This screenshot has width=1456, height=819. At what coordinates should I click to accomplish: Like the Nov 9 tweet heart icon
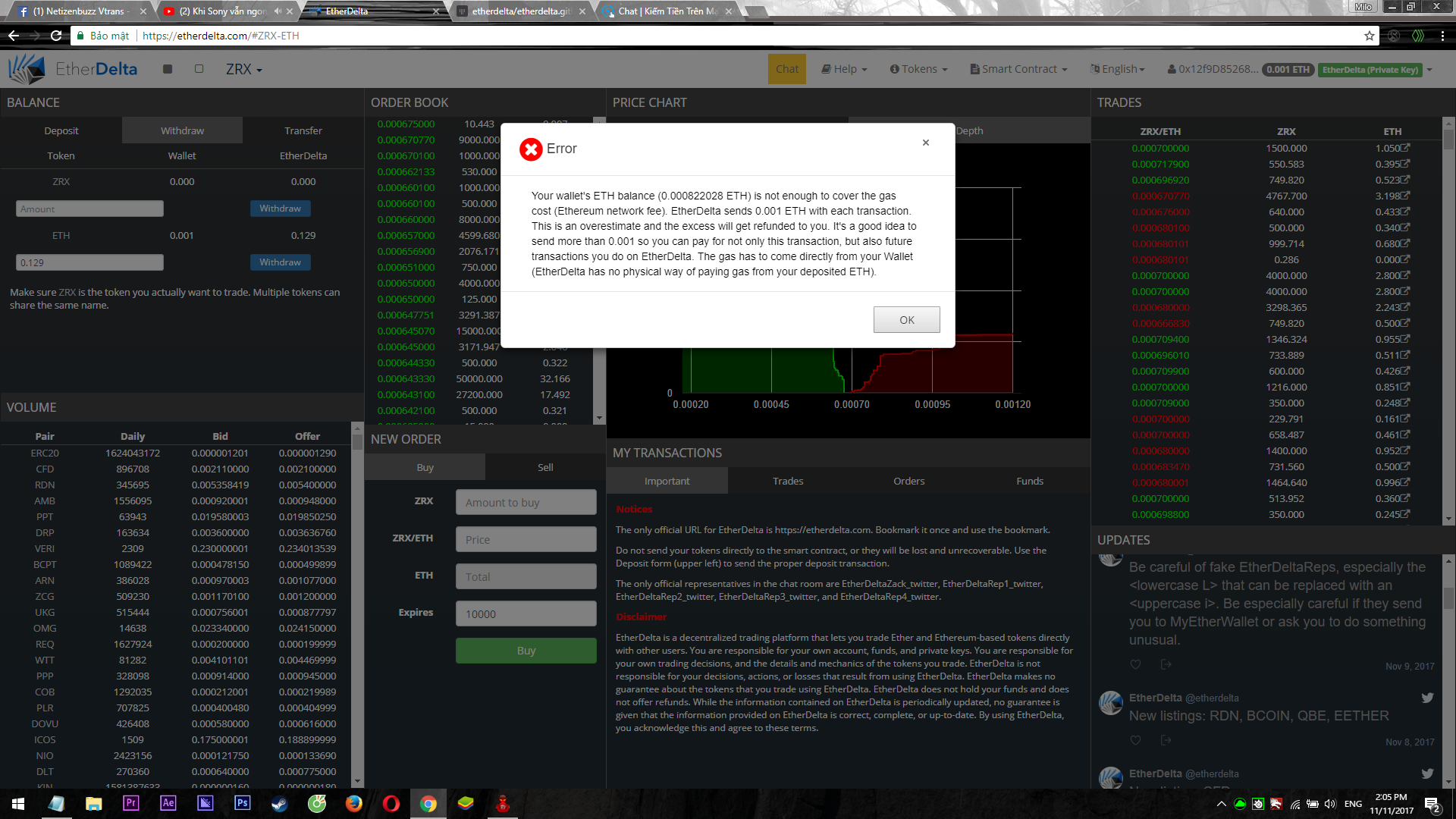pos(1135,664)
